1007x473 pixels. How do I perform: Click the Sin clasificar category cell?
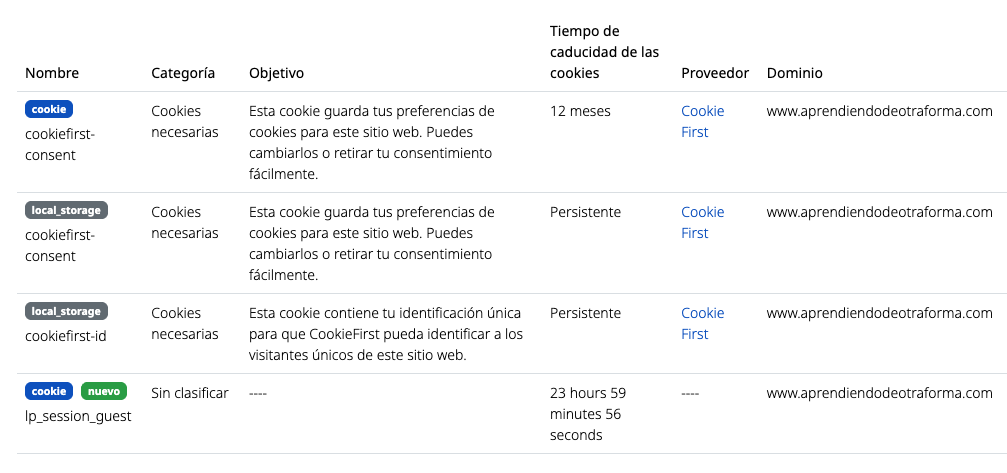190,393
